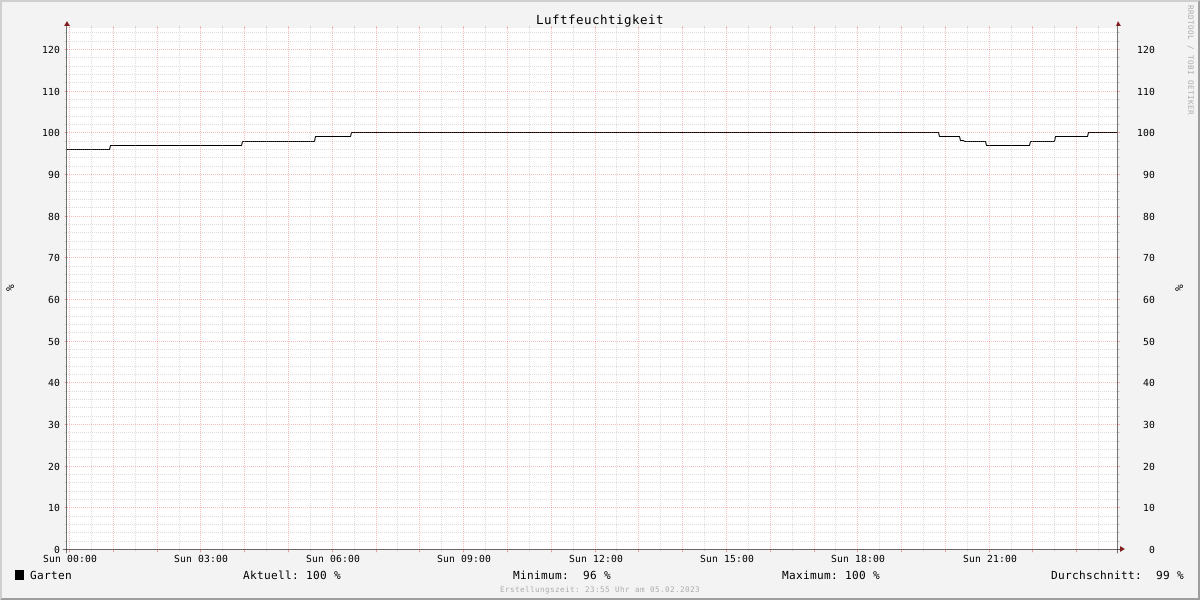Select the Garten legend label
This screenshot has width=1200, height=600.
(51, 575)
